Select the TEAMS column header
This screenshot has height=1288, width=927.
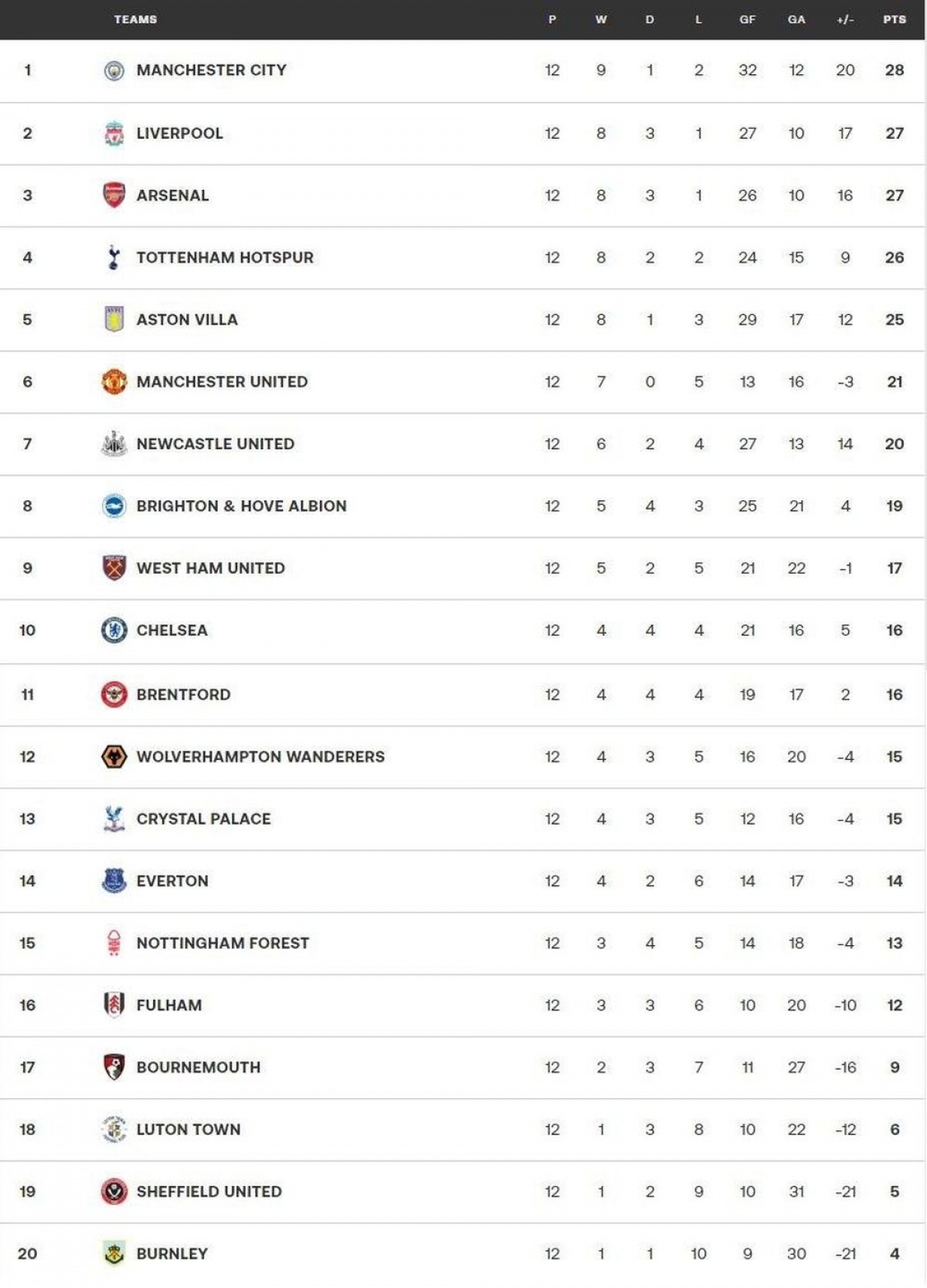click(135, 19)
